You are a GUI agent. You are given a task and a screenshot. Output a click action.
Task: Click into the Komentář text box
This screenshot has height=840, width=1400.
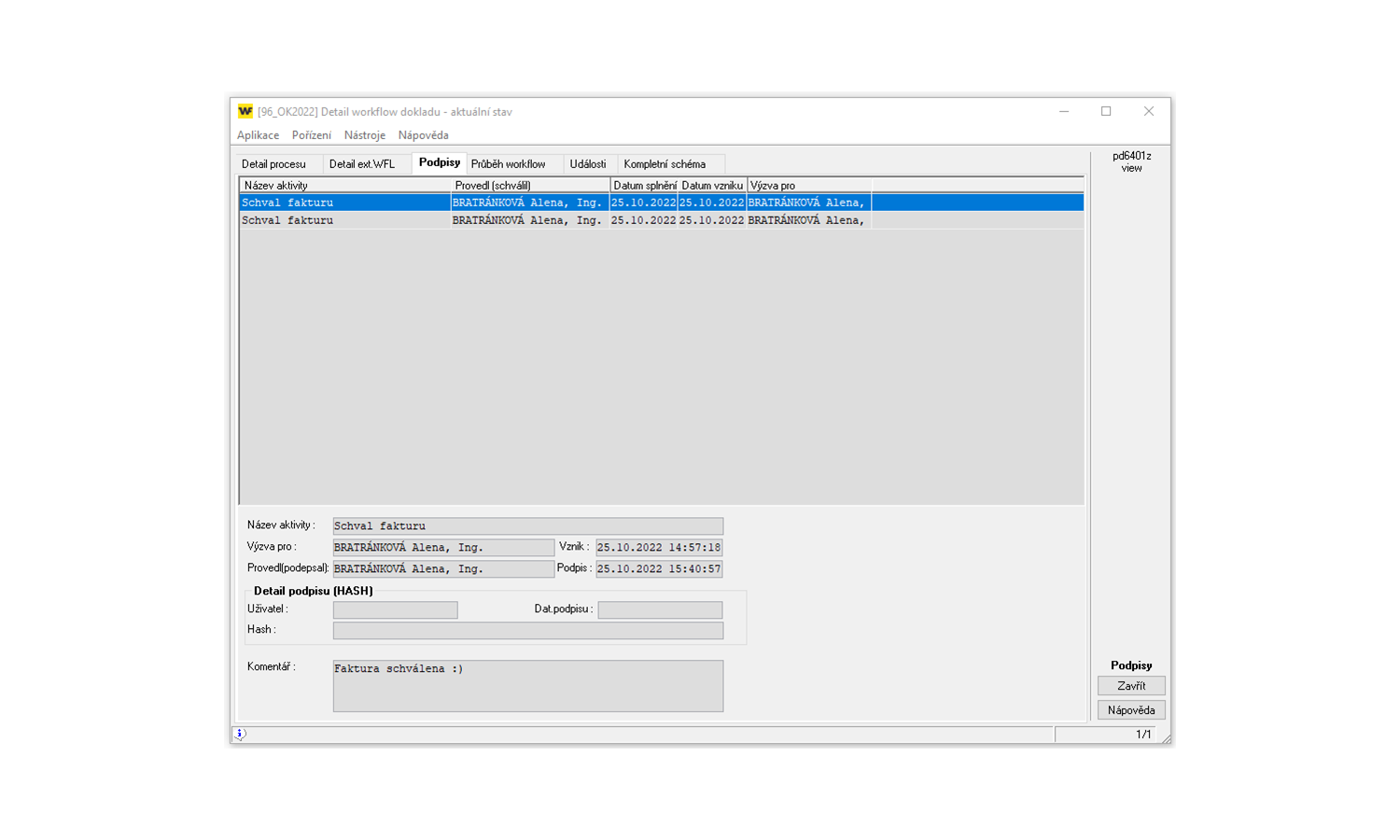tap(527, 686)
